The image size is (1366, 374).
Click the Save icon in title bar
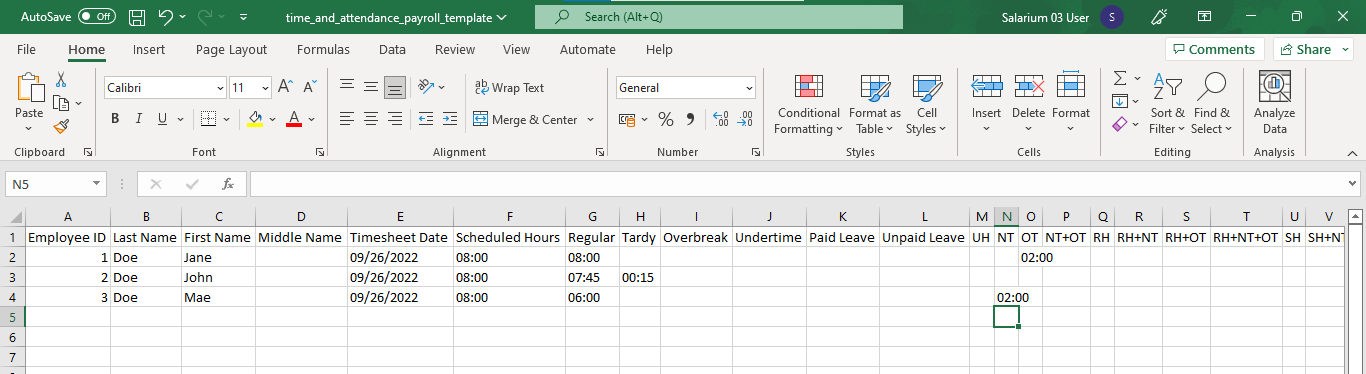point(137,17)
